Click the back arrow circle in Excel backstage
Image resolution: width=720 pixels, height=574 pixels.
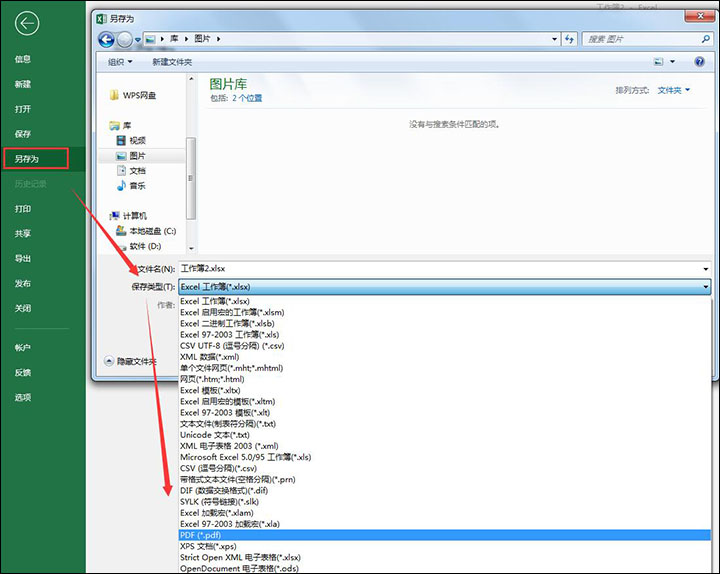coord(27,23)
